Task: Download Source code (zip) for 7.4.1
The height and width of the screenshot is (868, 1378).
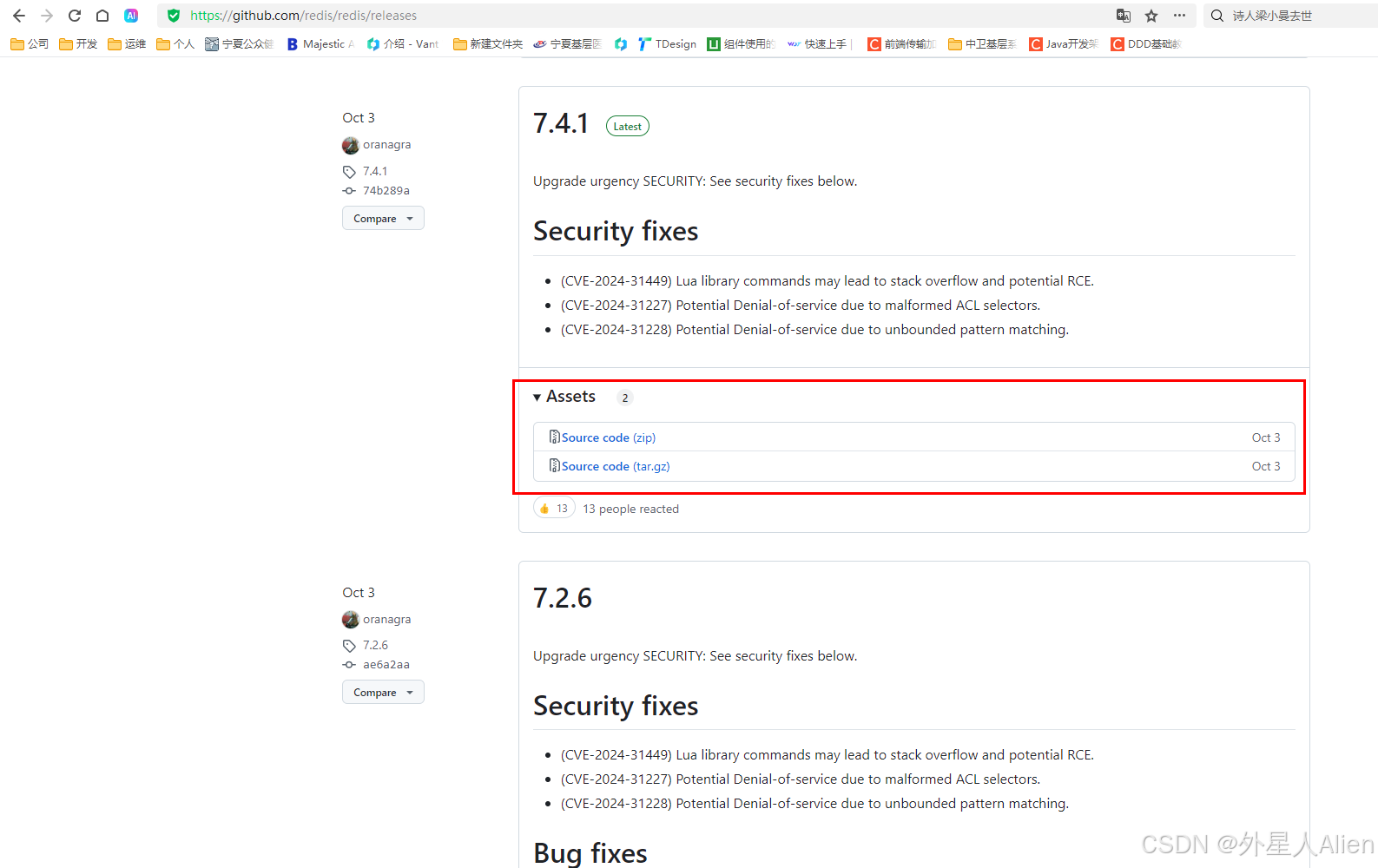Action: click(x=608, y=437)
